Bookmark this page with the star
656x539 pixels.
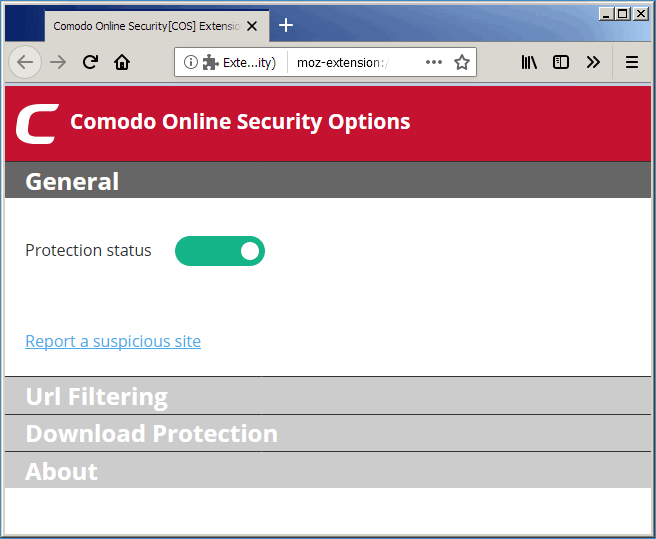[x=462, y=62]
